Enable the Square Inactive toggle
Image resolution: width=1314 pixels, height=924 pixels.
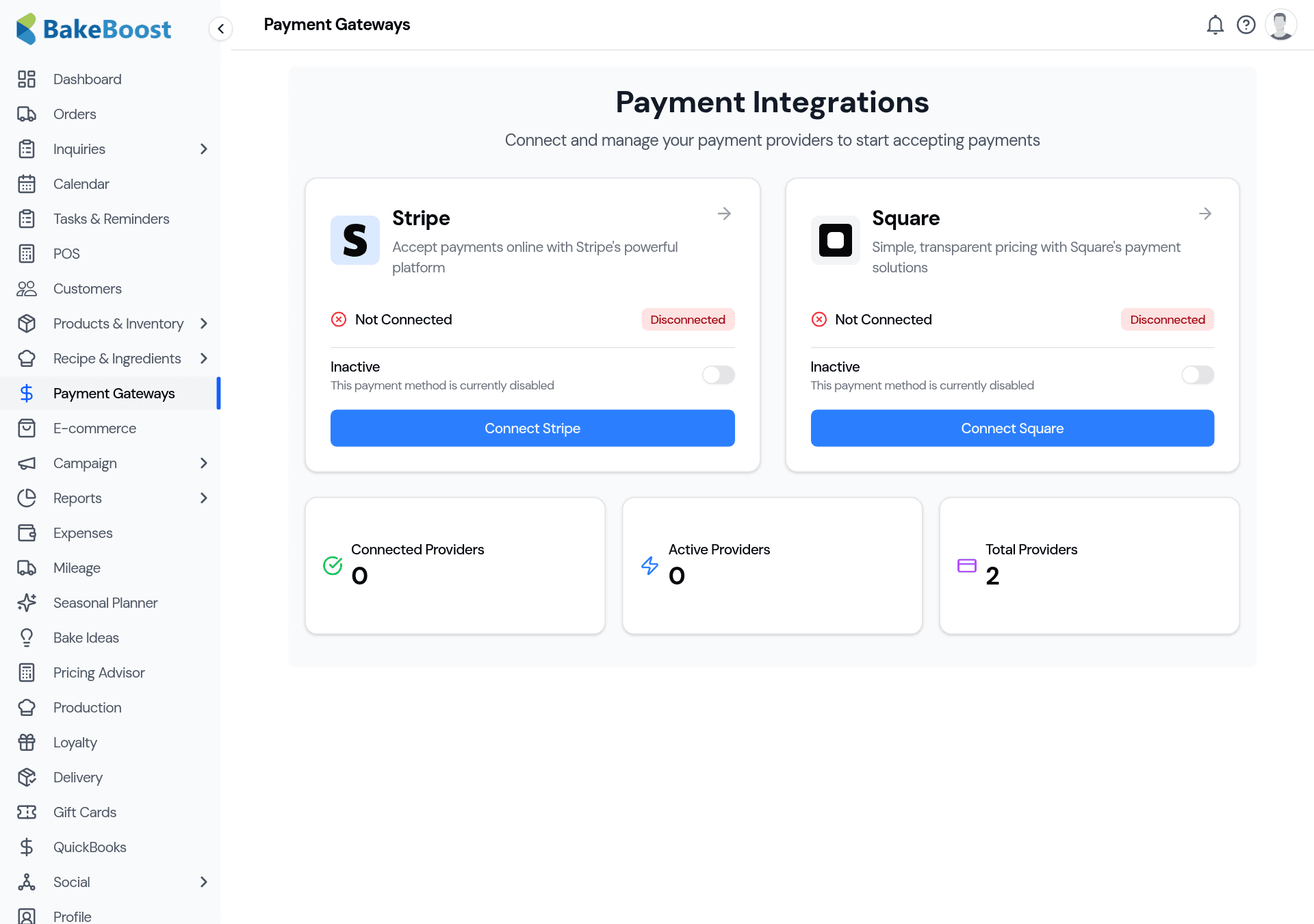pos(1198,375)
